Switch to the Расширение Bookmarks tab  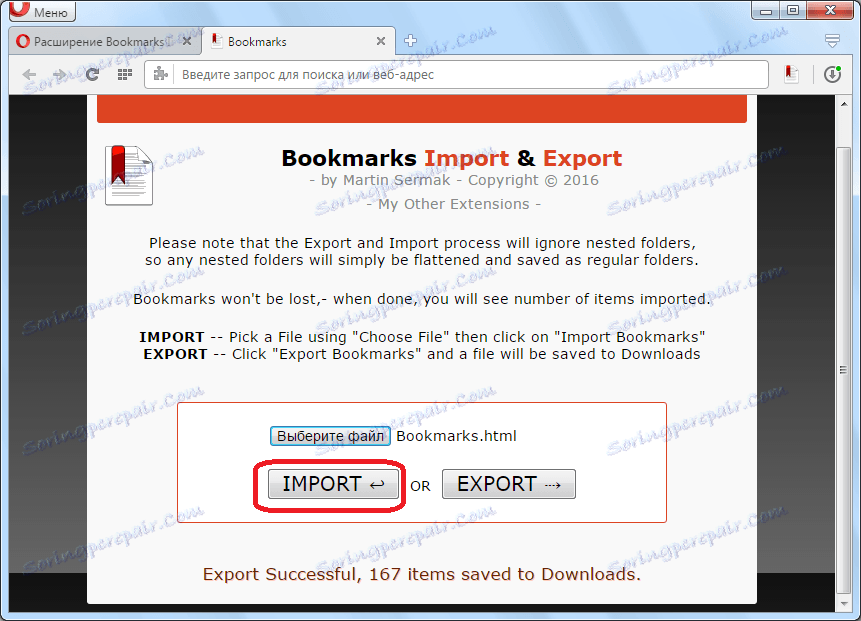[x=95, y=41]
